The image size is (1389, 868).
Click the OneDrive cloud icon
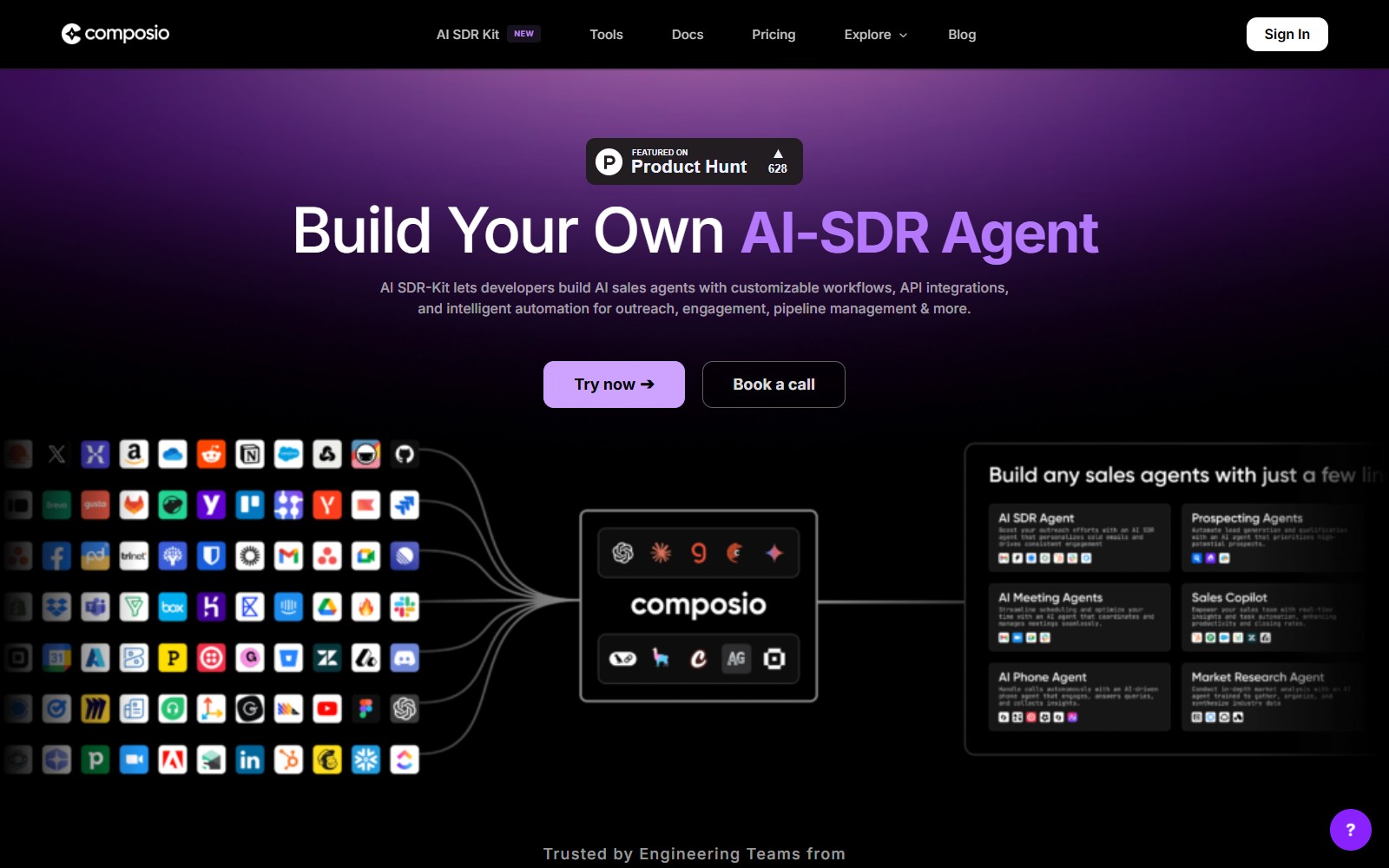173,454
